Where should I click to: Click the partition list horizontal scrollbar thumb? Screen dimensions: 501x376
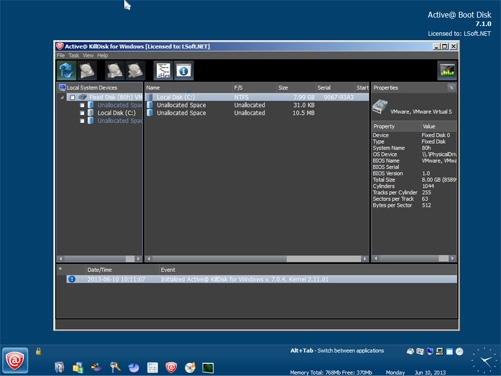(323, 259)
